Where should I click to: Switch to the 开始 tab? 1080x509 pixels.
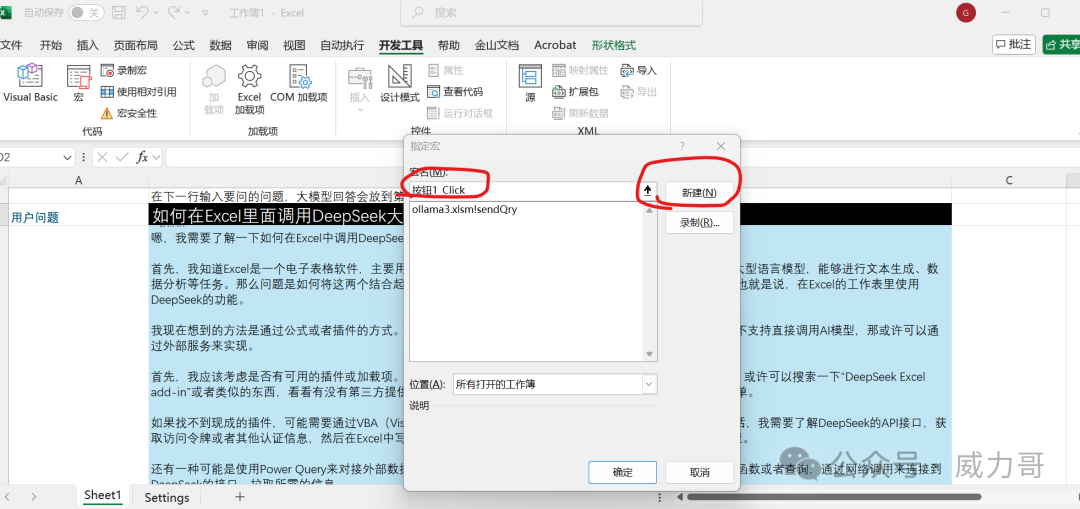50,45
